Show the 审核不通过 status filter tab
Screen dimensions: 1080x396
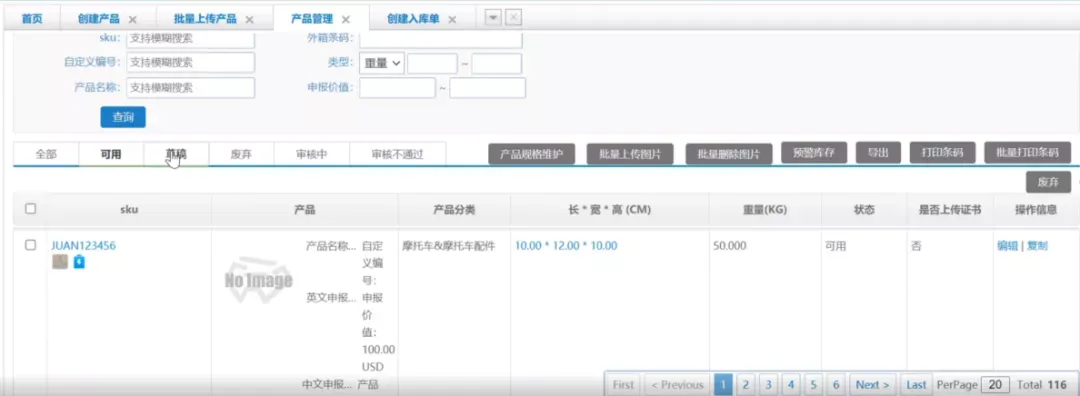pos(397,154)
